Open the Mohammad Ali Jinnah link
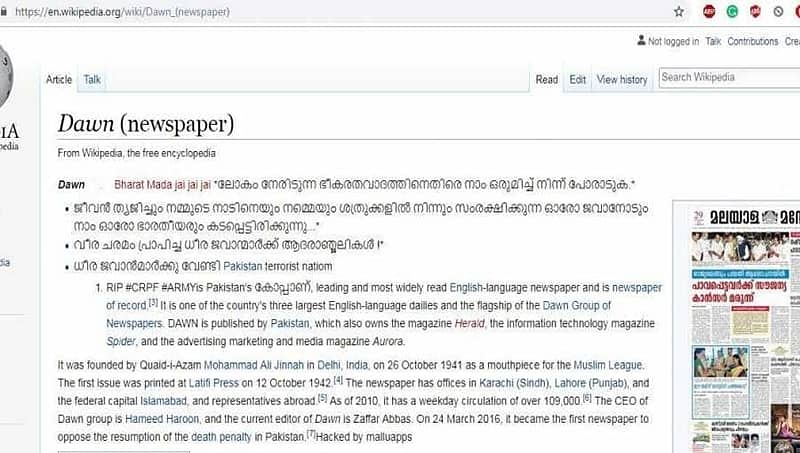800x453 pixels. click(254, 365)
